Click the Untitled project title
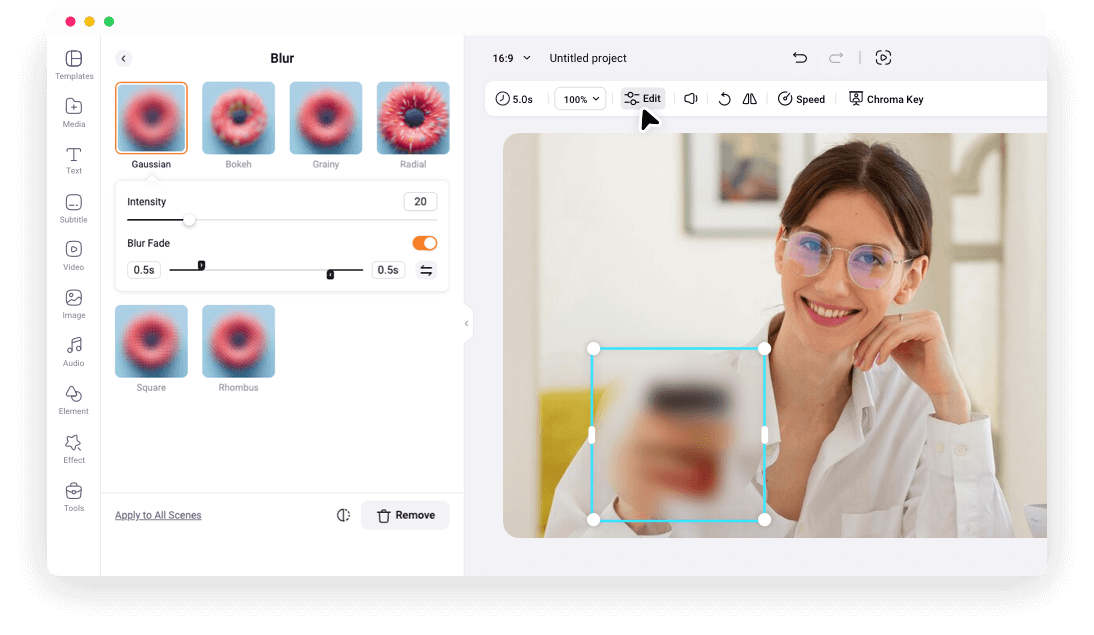This screenshot has width=1094, height=635. pyautogui.click(x=588, y=58)
